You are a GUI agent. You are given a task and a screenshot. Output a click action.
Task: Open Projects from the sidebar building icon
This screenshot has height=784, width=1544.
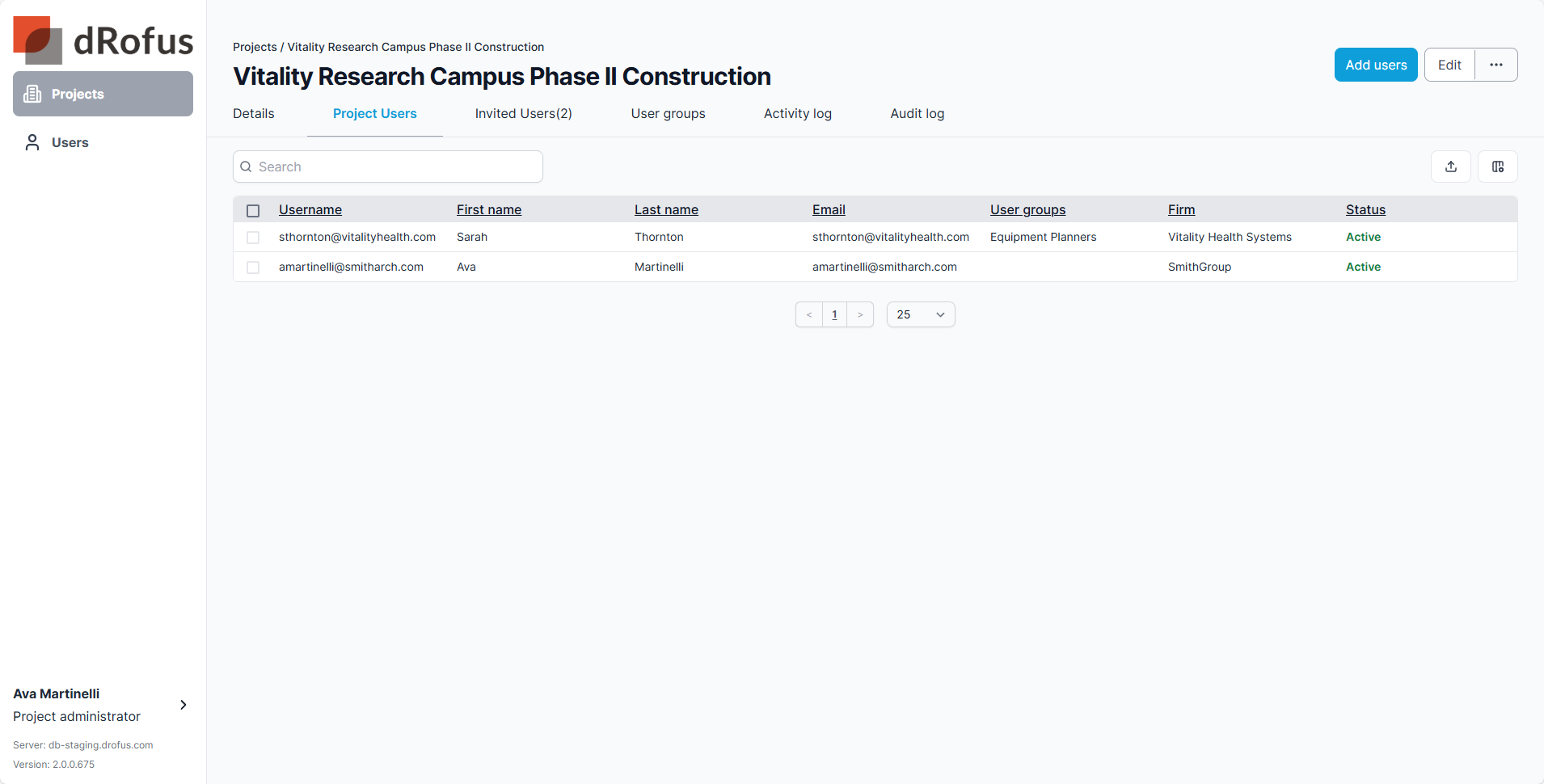tap(33, 94)
